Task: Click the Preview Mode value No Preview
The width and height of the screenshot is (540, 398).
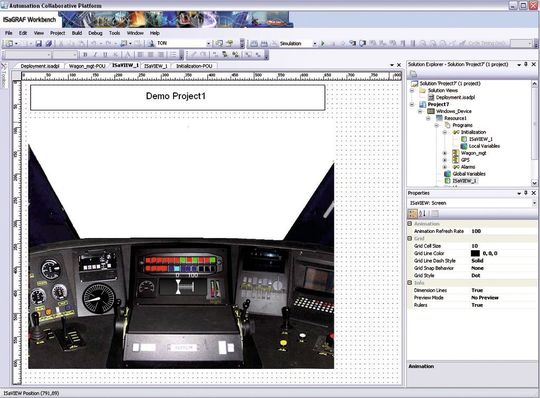Action: click(485, 297)
